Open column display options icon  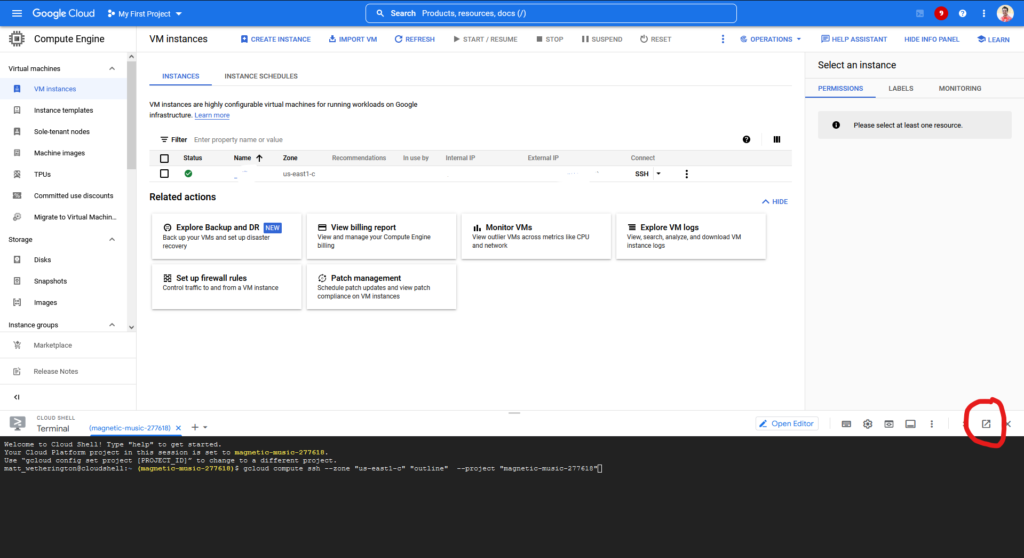(776, 139)
